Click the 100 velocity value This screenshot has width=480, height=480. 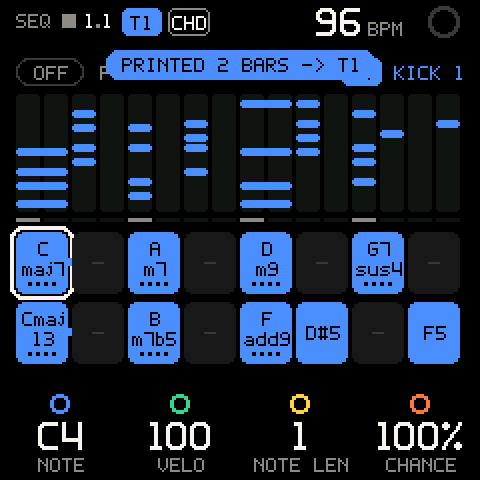tap(180, 436)
